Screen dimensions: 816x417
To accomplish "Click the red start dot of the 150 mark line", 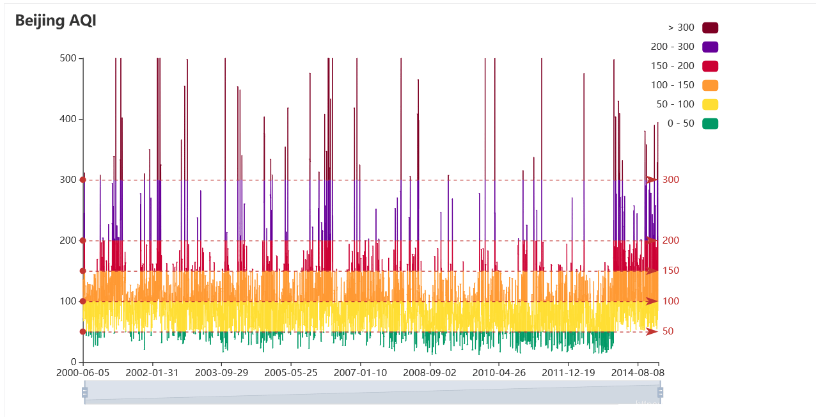I will [83, 271].
